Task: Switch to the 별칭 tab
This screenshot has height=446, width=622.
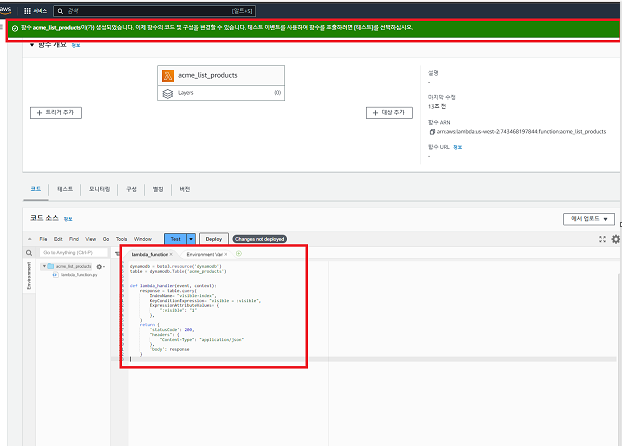Action: tap(158, 189)
